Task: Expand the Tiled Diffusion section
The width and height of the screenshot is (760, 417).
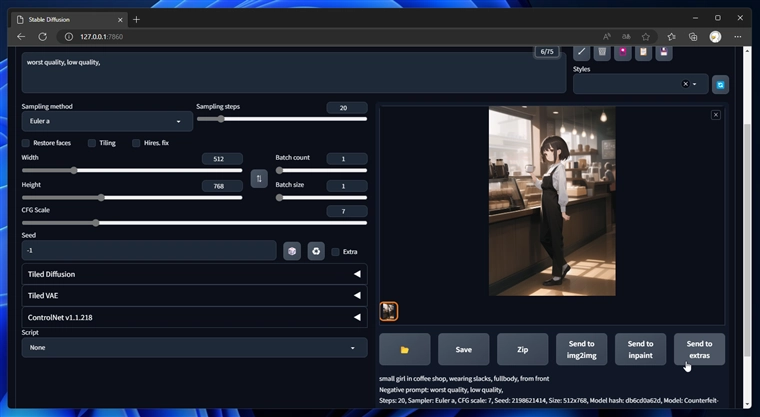Action: point(194,274)
